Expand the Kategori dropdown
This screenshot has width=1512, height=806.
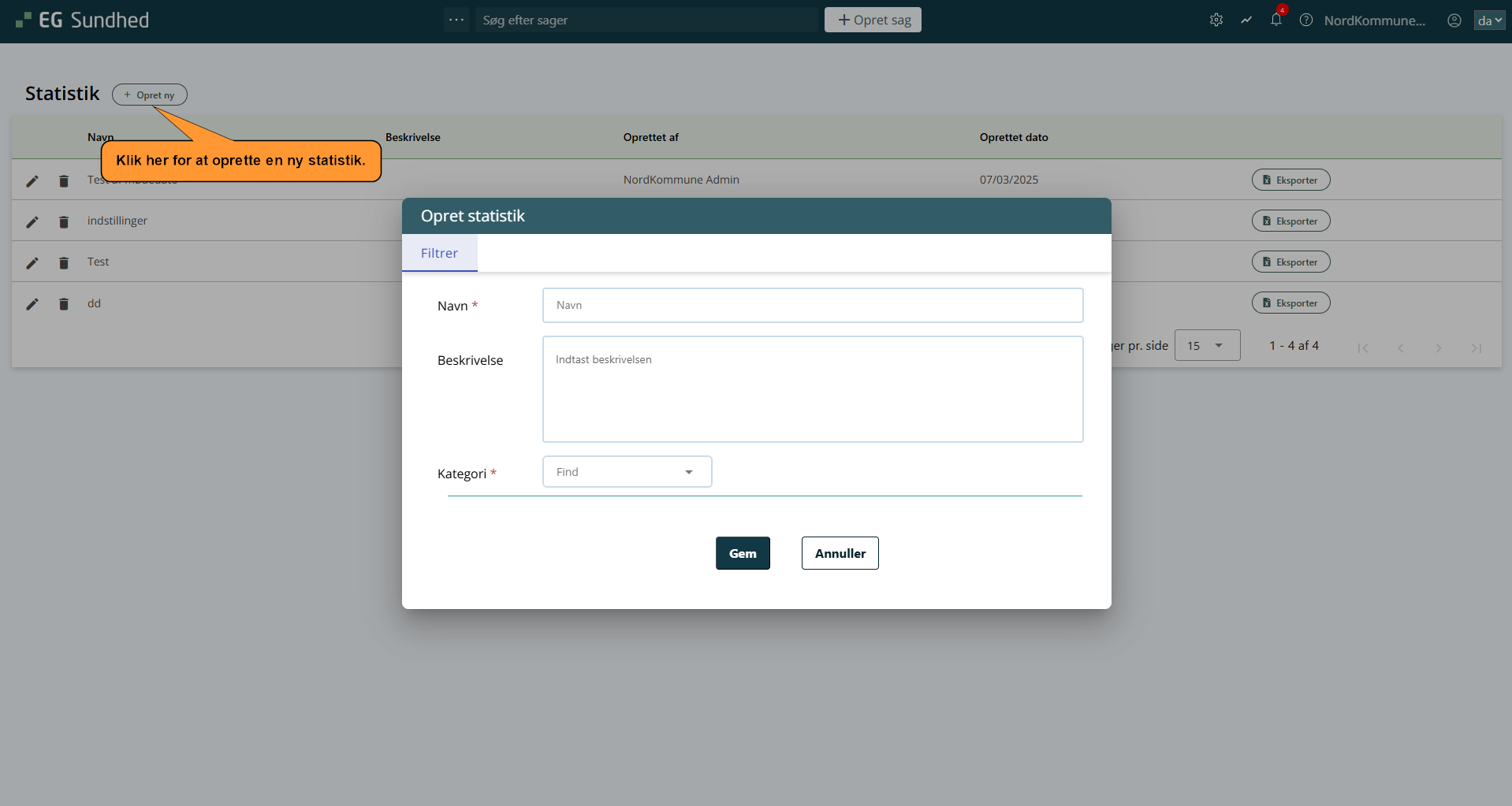click(627, 472)
